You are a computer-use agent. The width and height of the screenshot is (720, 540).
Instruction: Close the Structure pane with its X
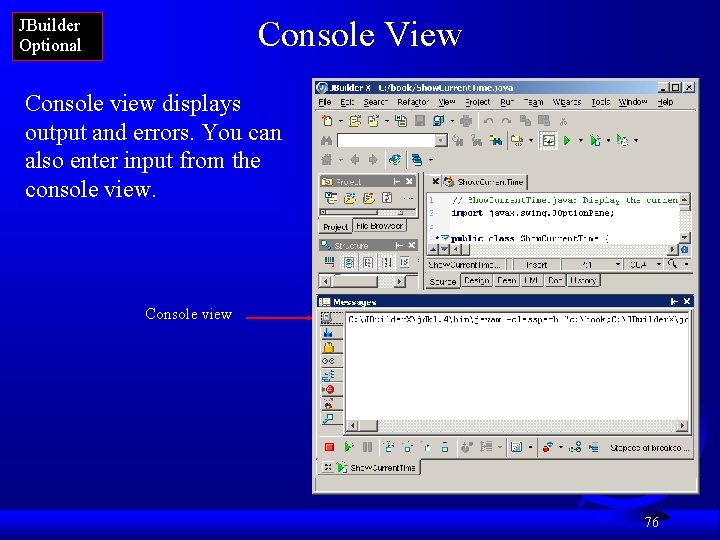(412, 246)
